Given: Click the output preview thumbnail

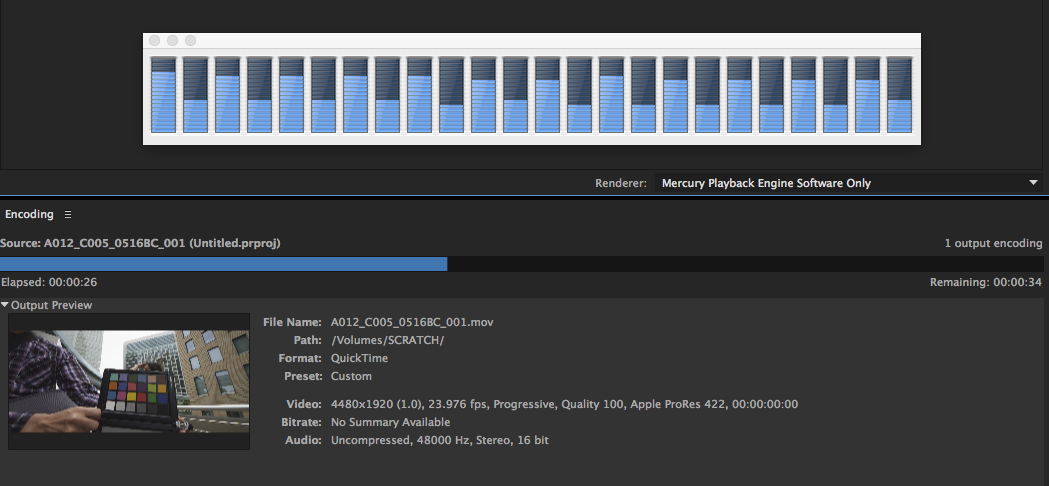Looking at the screenshot, I should (128, 382).
